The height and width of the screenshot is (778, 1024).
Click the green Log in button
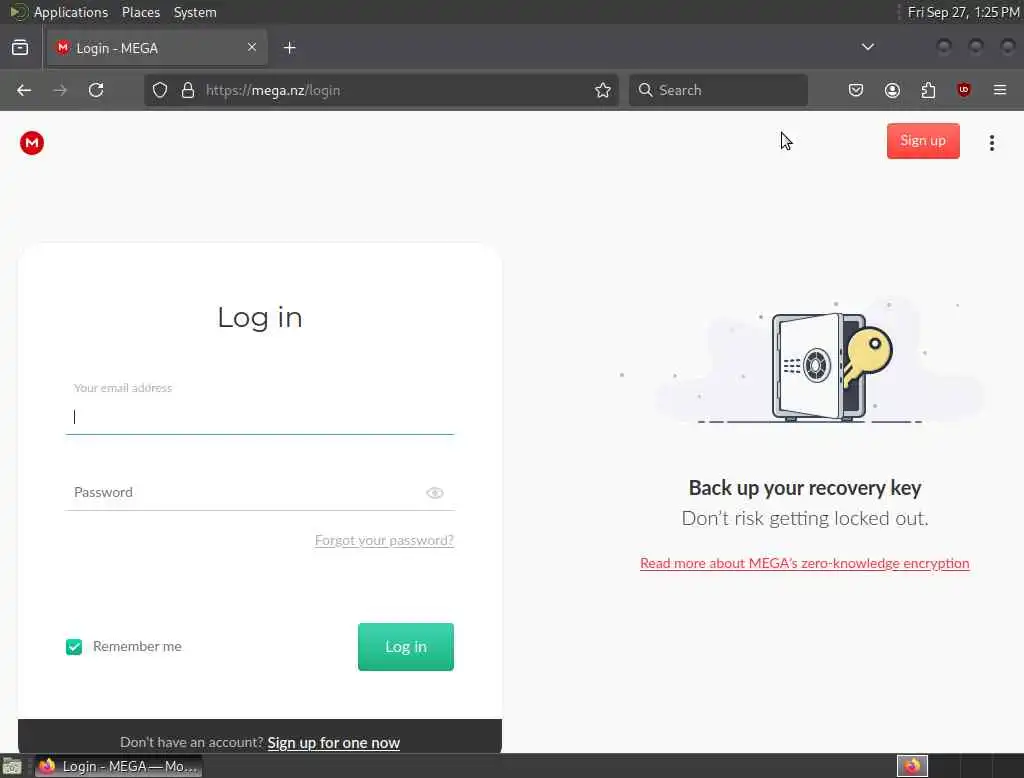[406, 647]
